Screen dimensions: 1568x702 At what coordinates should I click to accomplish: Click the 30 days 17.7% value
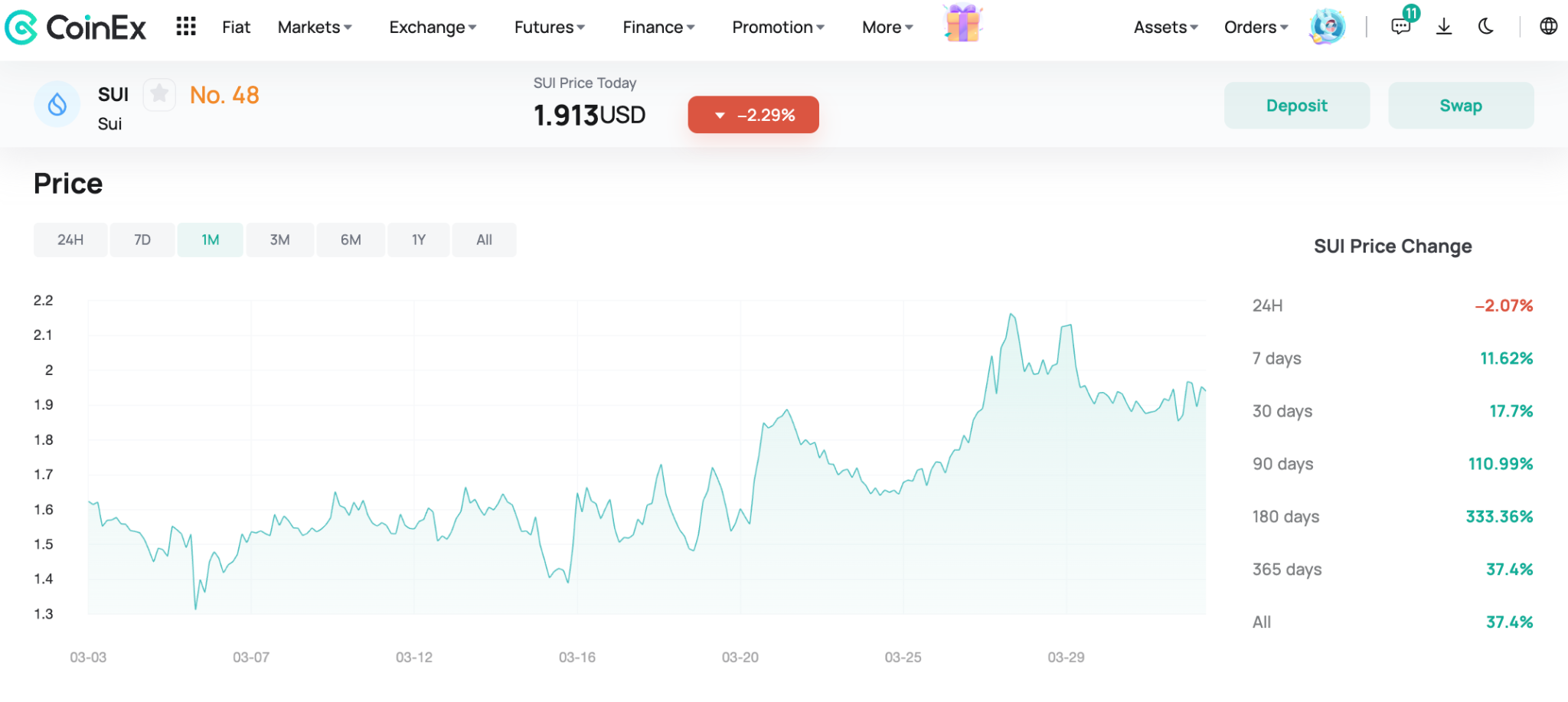tap(1511, 411)
